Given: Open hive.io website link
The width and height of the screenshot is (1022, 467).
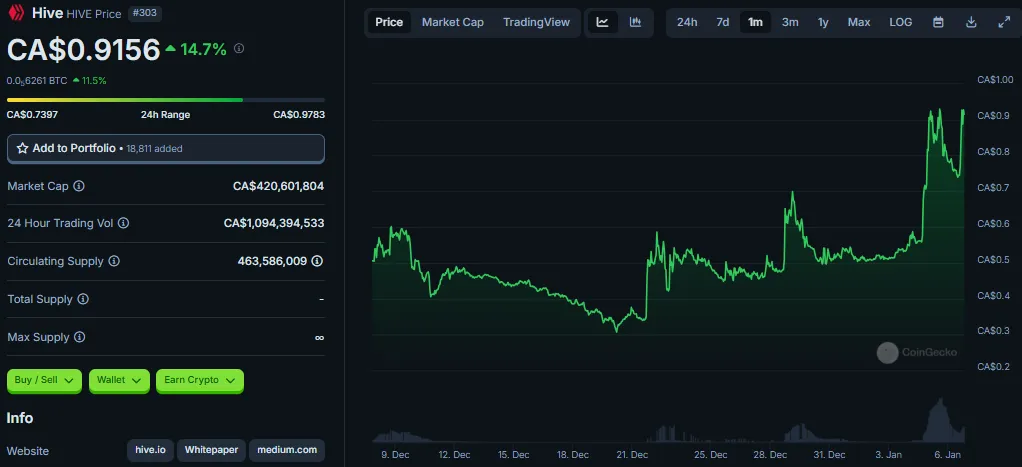Looking at the screenshot, I should (x=151, y=450).
